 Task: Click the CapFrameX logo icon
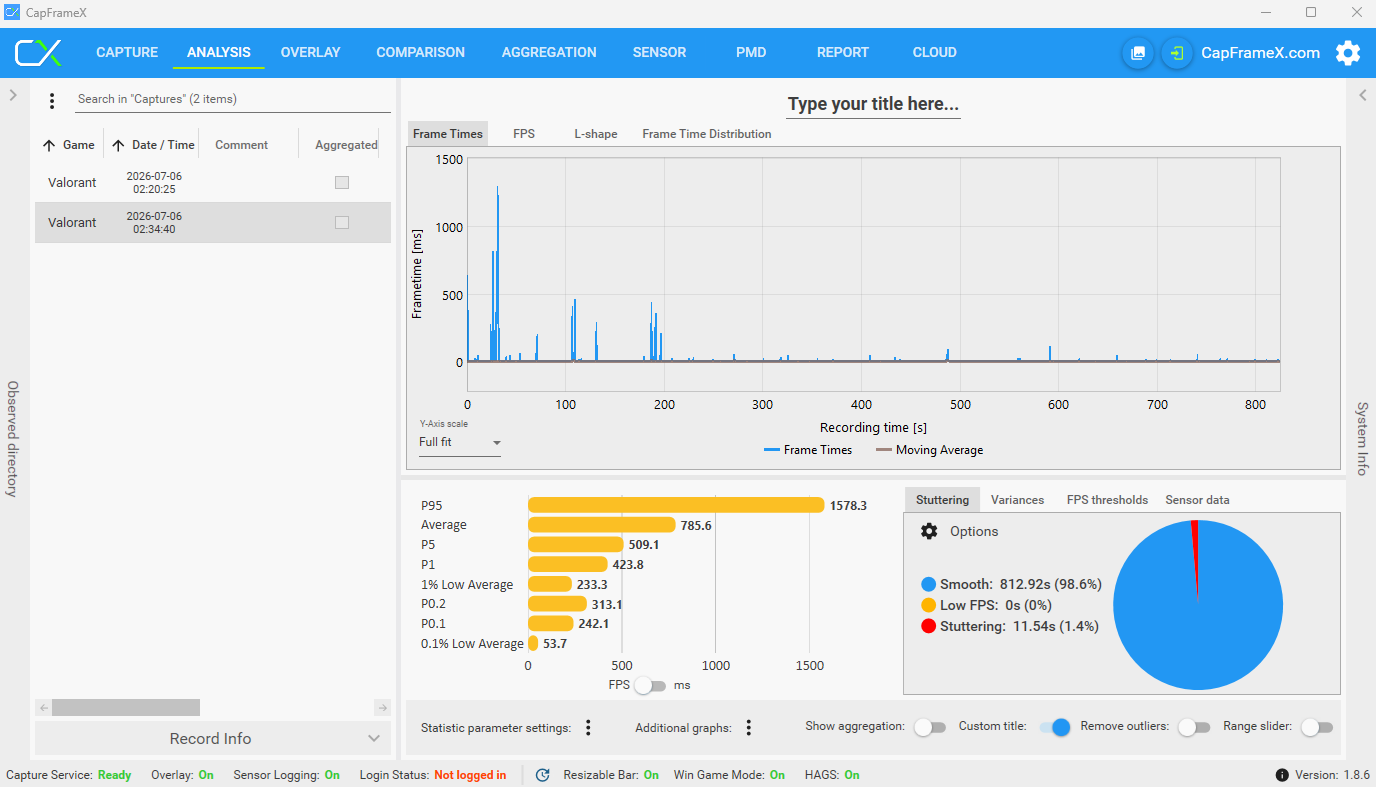tap(38, 53)
